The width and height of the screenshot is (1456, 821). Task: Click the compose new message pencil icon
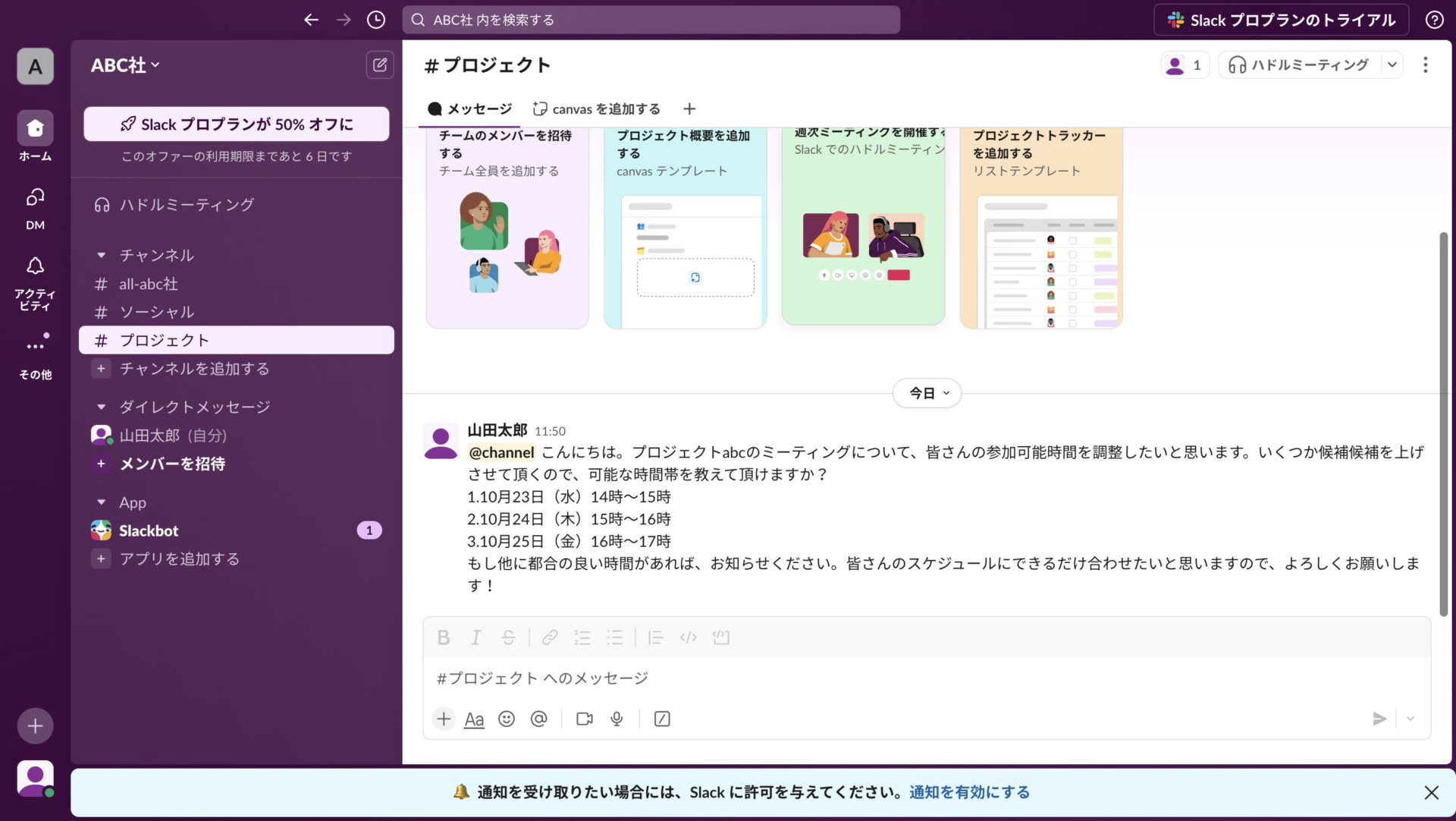(x=379, y=65)
